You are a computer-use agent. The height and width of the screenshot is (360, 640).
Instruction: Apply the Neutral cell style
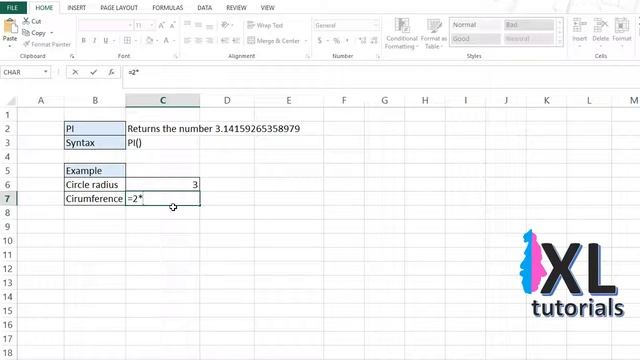(529, 39)
